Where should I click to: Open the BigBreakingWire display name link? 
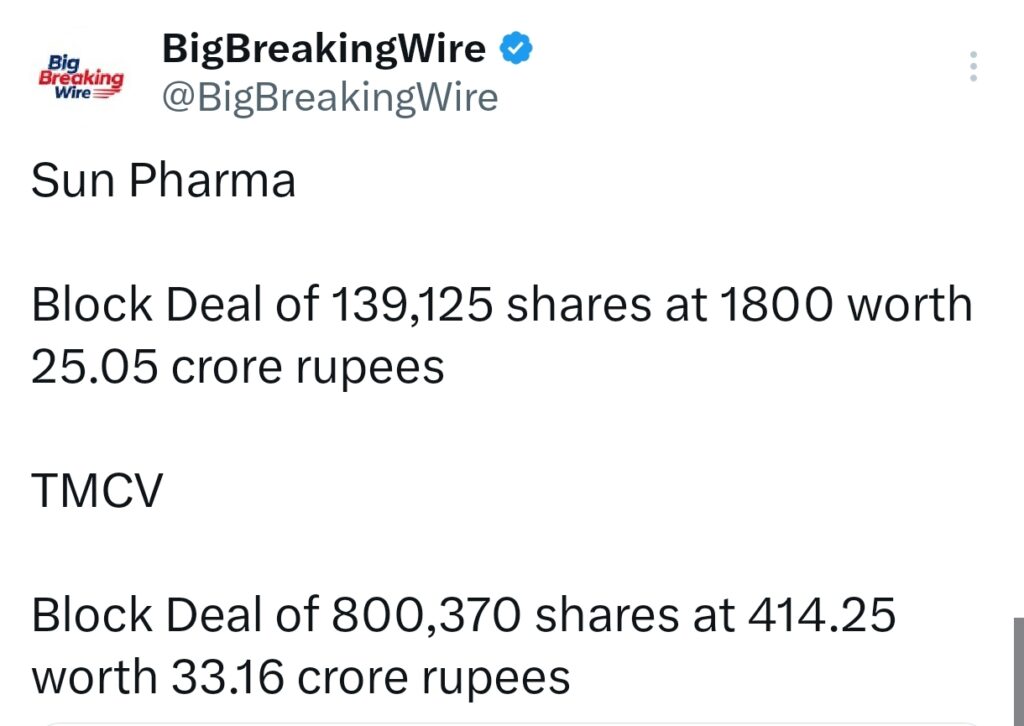(x=325, y=47)
